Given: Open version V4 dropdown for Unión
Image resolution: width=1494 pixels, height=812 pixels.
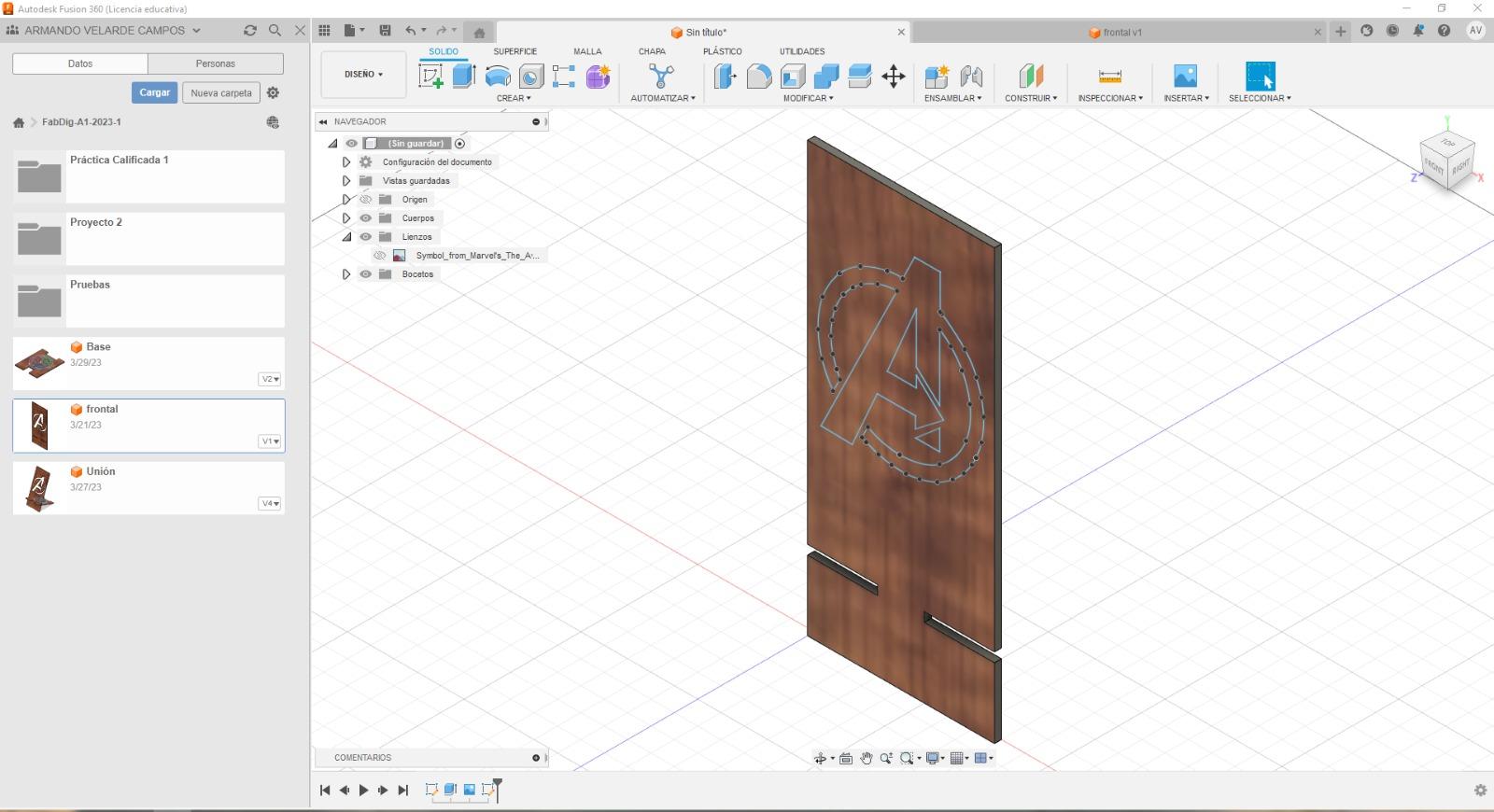Looking at the screenshot, I should 270,504.
